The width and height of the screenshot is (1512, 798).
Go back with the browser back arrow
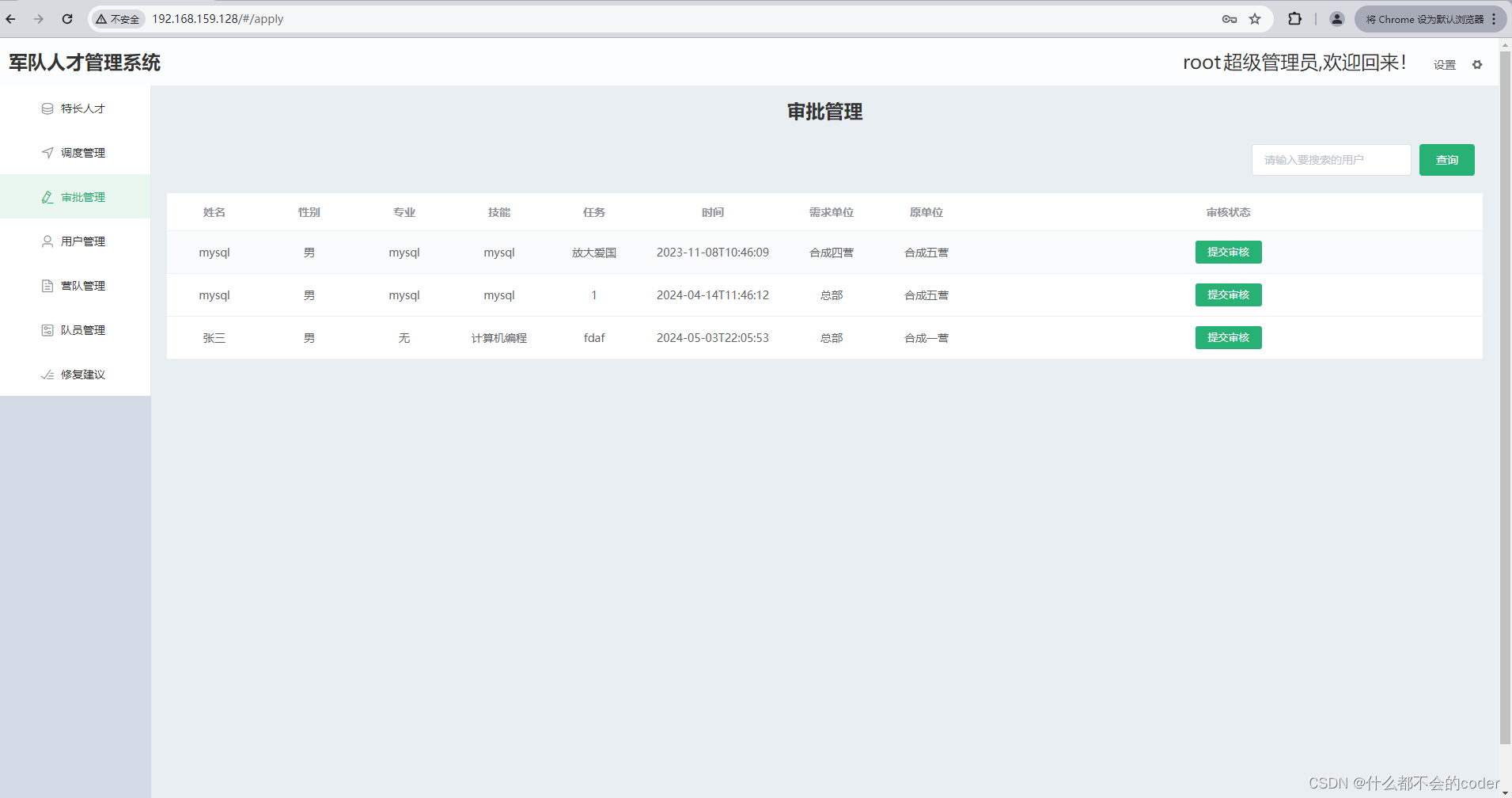tap(11, 19)
